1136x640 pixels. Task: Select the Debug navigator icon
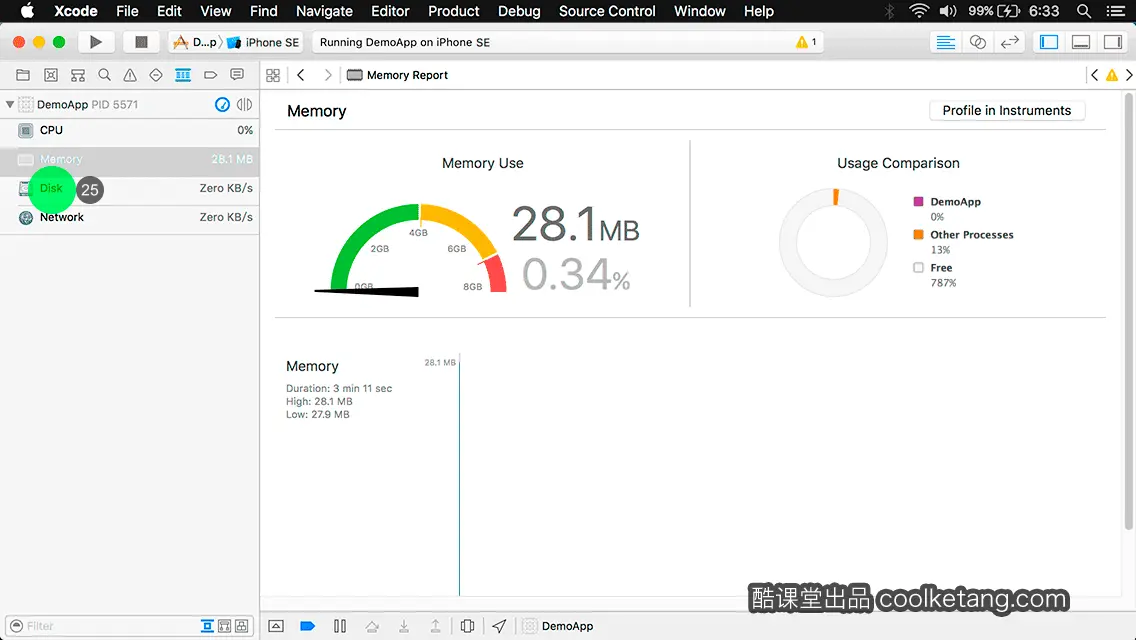pos(183,75)
